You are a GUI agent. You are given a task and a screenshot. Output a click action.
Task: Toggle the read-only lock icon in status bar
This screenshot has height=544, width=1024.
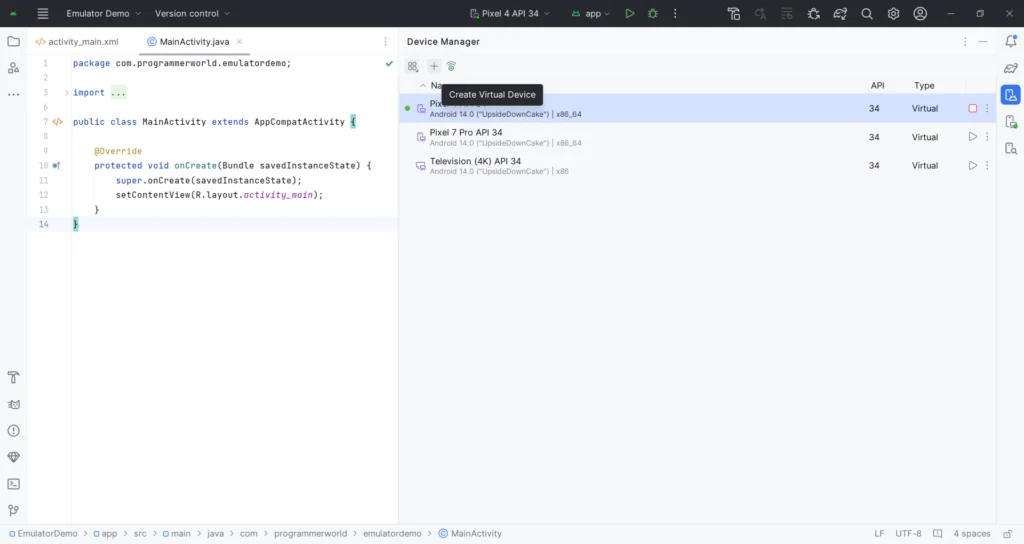1008,534
